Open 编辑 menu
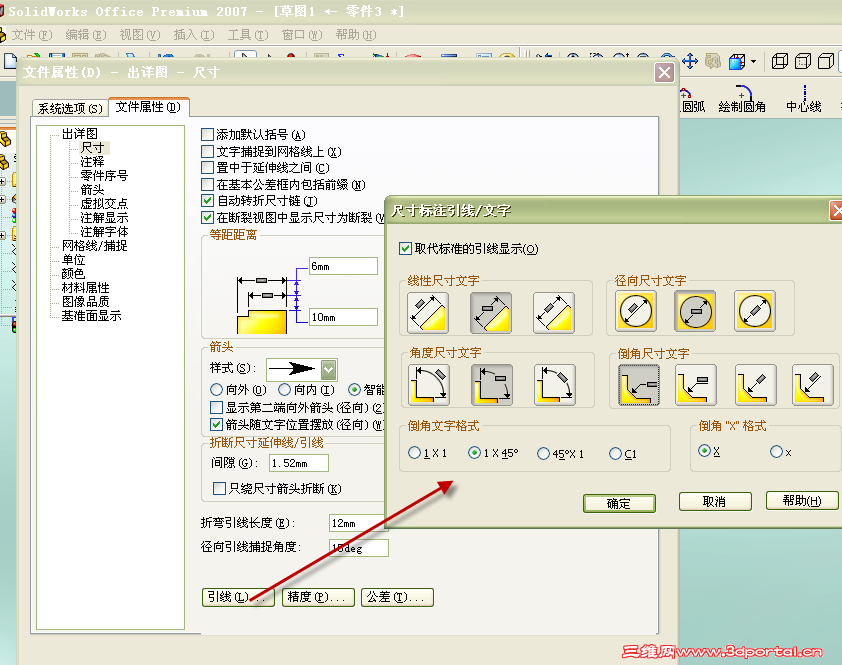 (86, 35)
